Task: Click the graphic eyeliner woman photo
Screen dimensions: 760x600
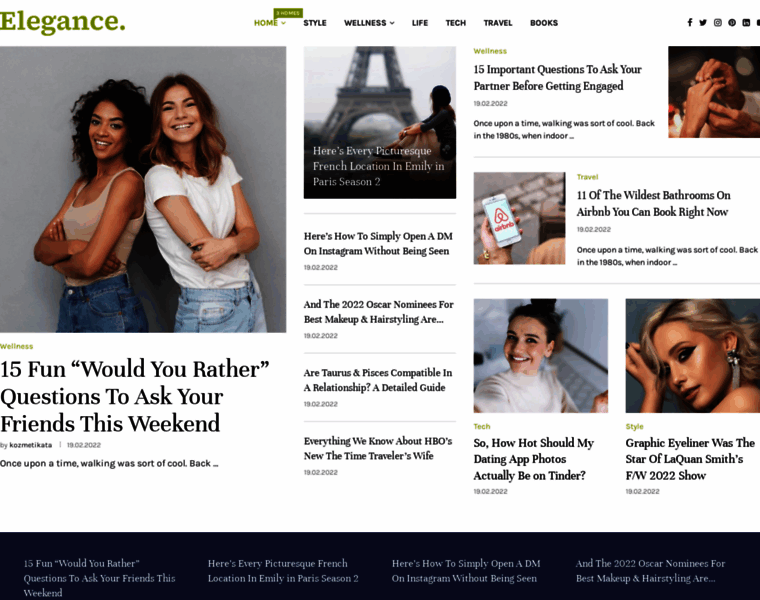Action: [x=693, y=356]
